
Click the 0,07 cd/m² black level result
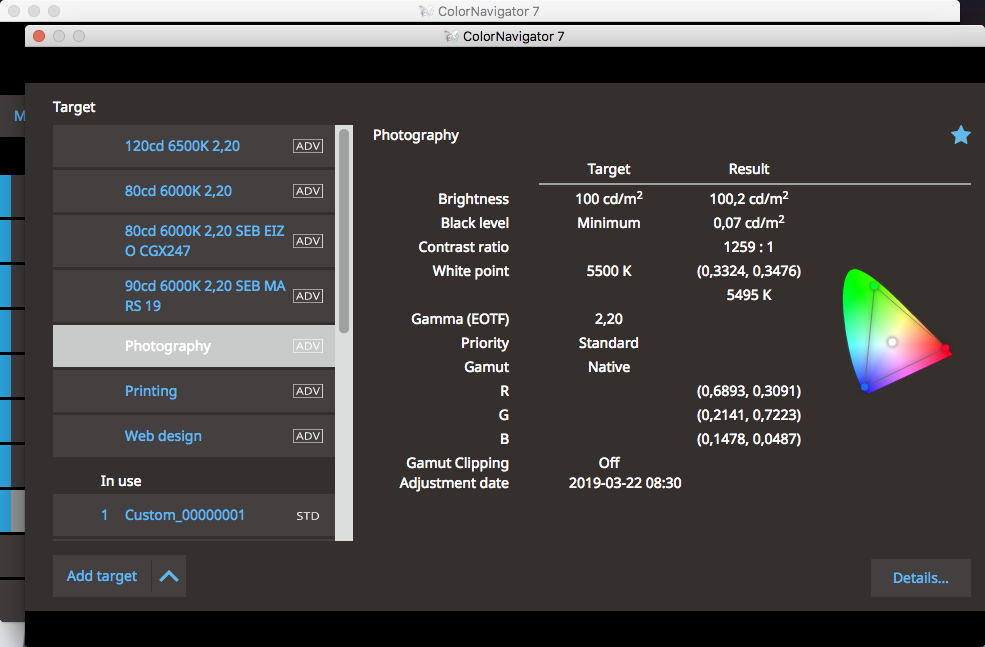749,222
